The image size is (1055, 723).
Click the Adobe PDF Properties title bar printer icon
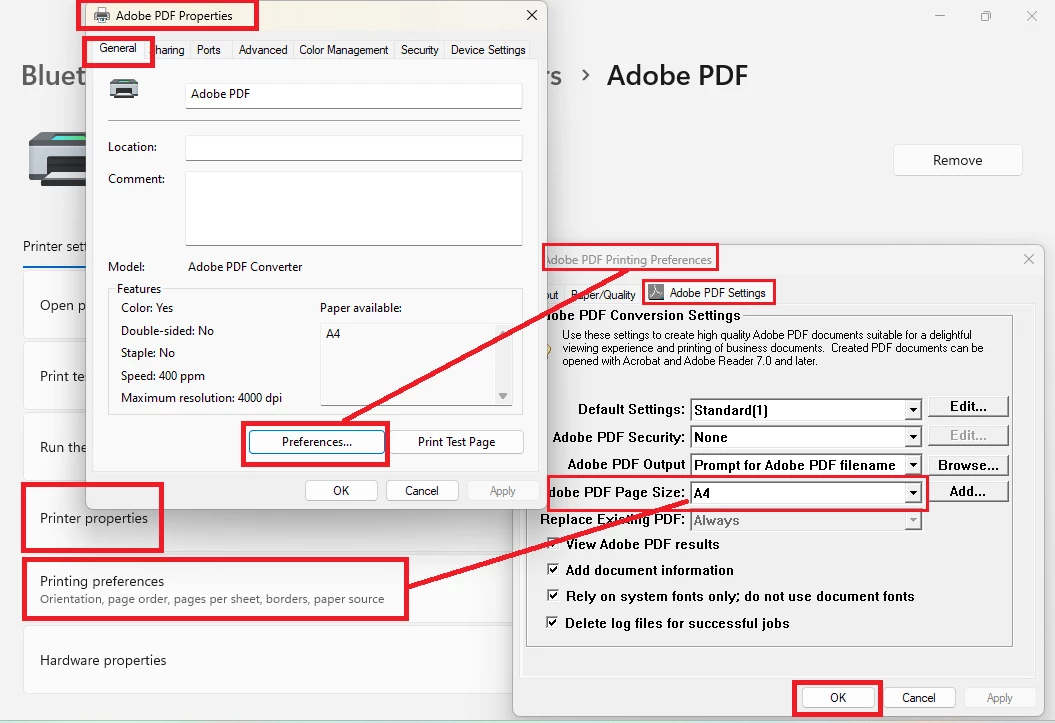(102, 15)
